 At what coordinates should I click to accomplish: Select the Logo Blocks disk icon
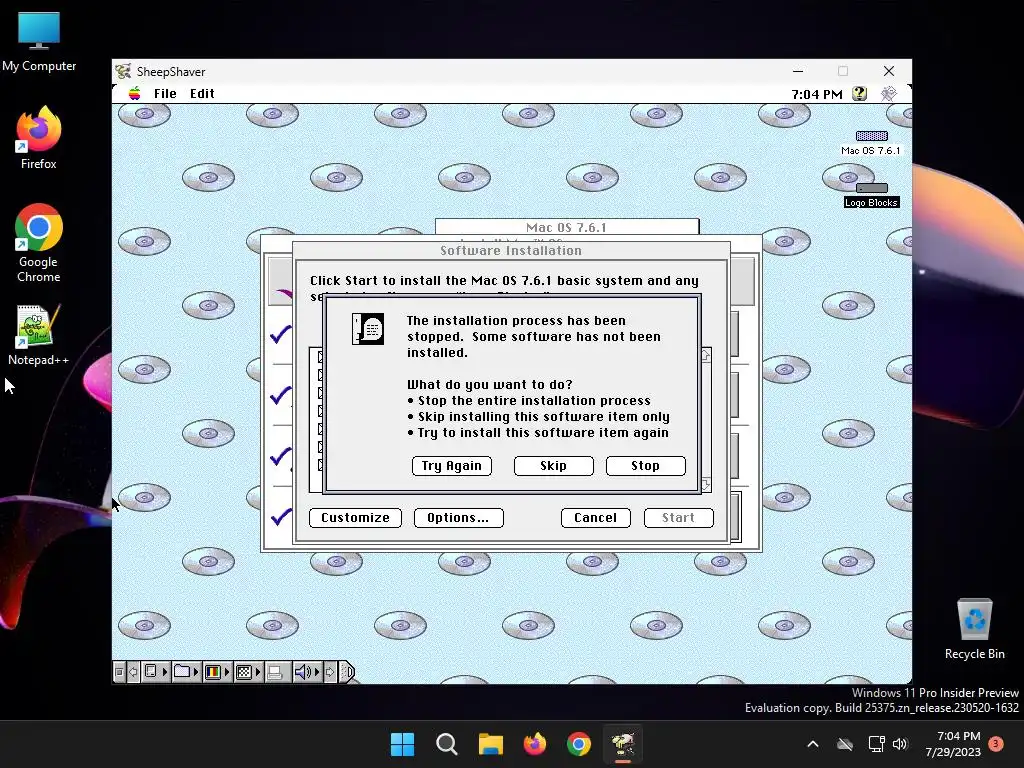[871, 195]
